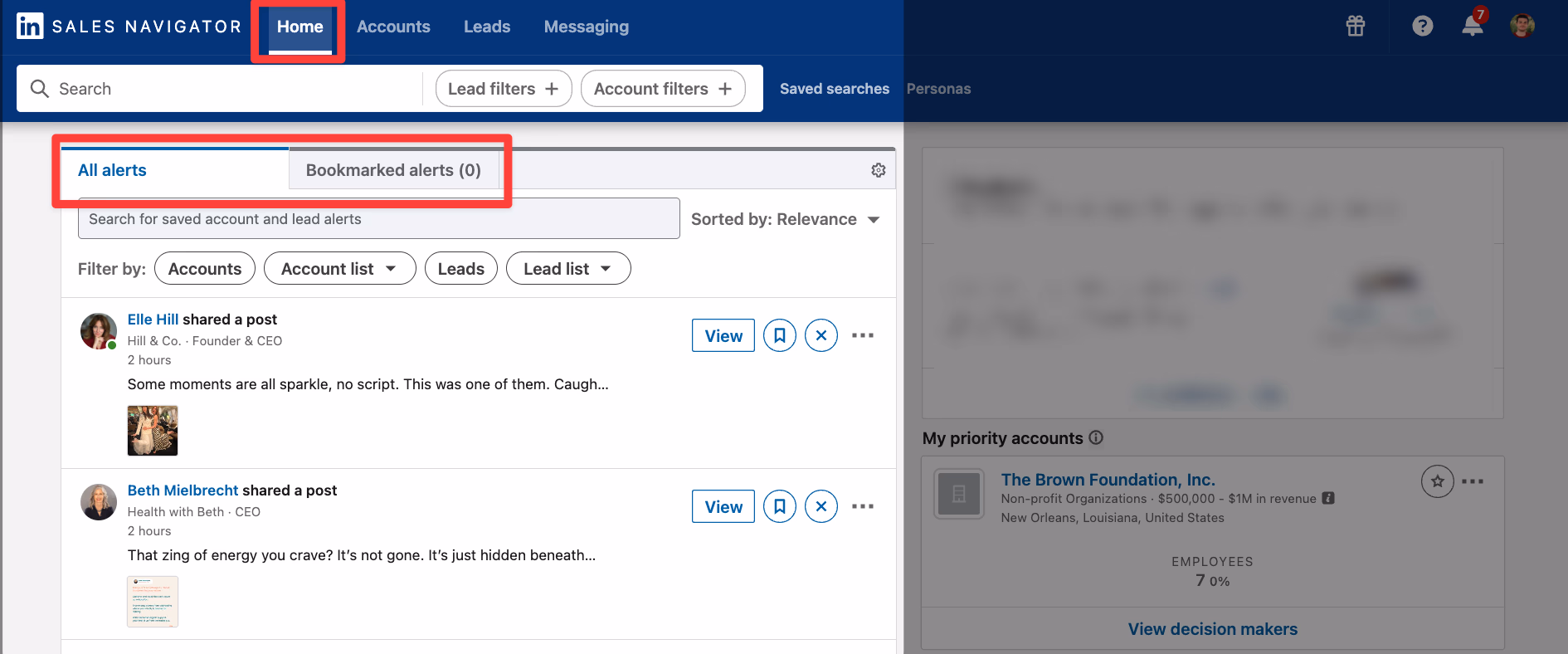
Task: Dismiss Elle Hill's alert
Action: click(821, 335)
